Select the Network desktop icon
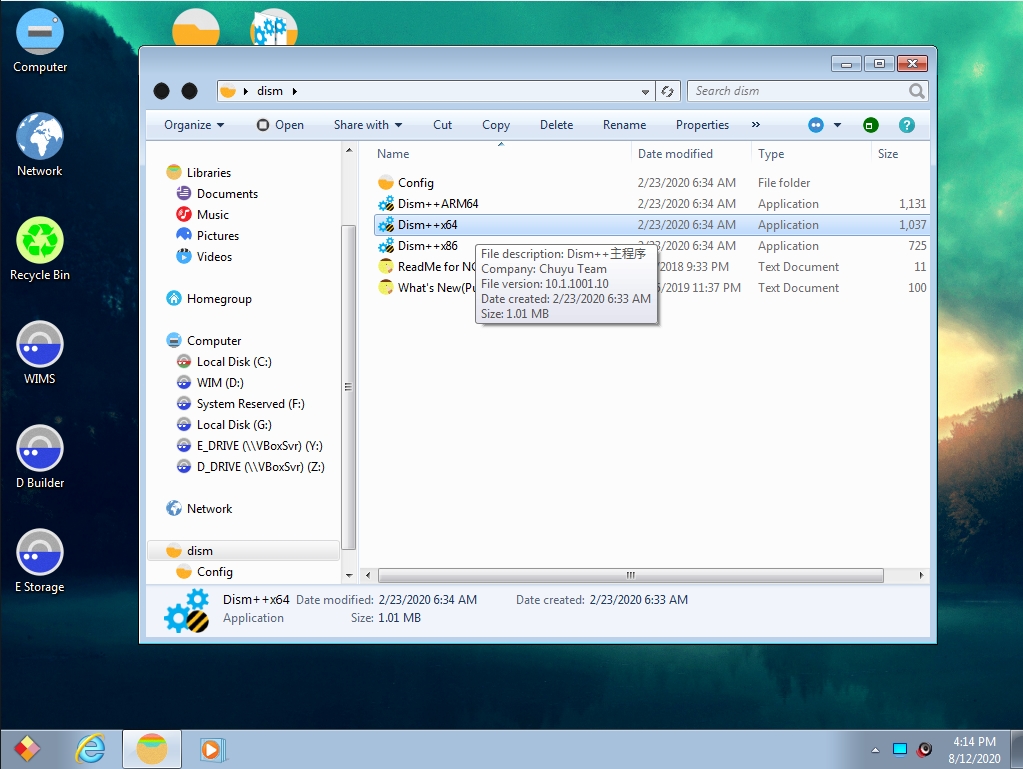This screenshot has height=769, width=1023. click(x=40, y=145)
